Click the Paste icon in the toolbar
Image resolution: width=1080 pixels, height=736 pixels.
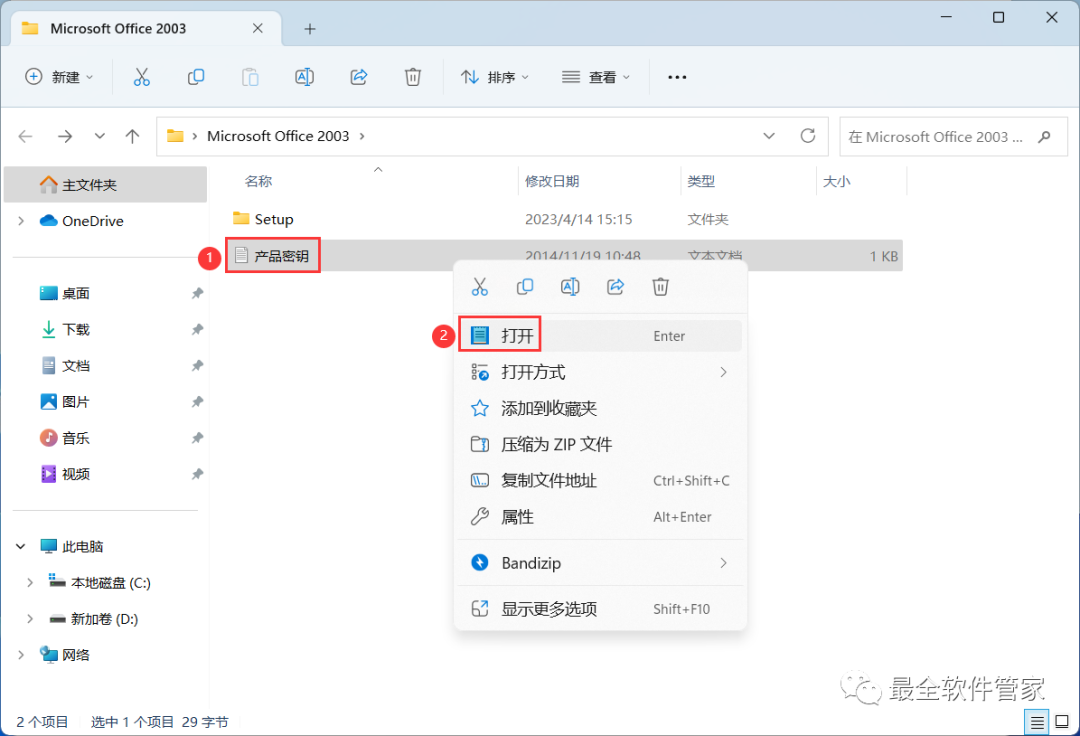pos(250,77)
